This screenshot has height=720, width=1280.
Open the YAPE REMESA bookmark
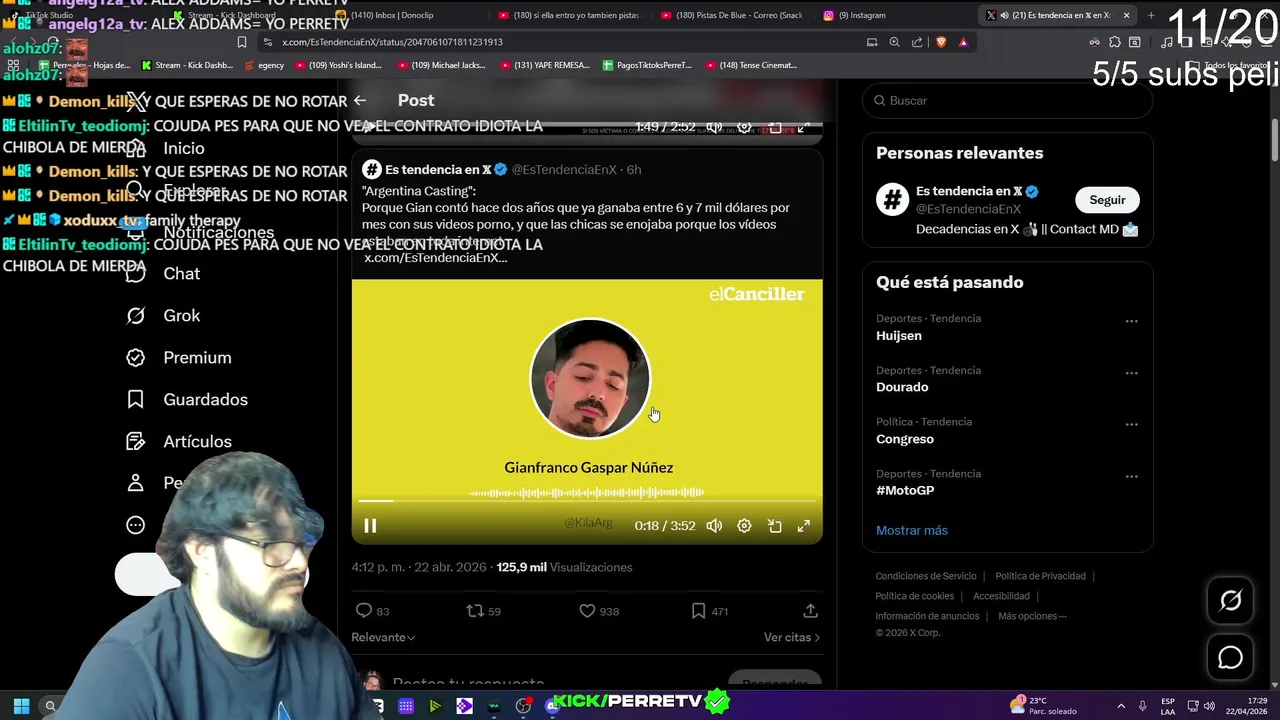(x=545, y=65)
